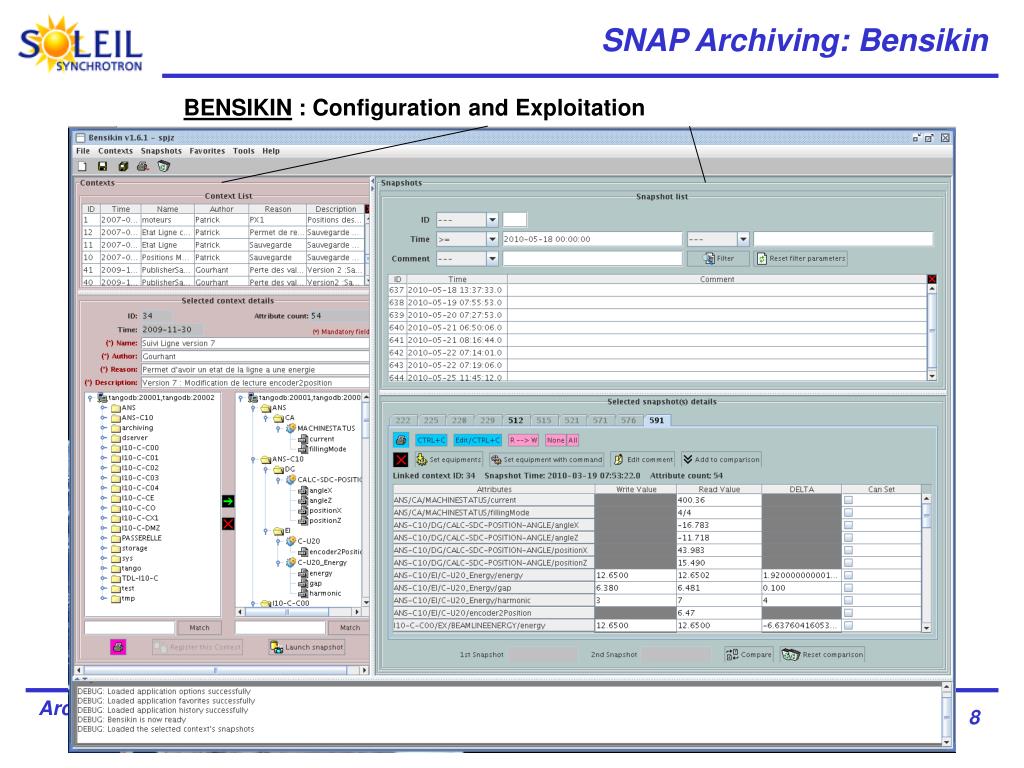1024x768 pixels.
Task: Click the encoder2Position attribute icon in tree
Action: click(303, 551)
